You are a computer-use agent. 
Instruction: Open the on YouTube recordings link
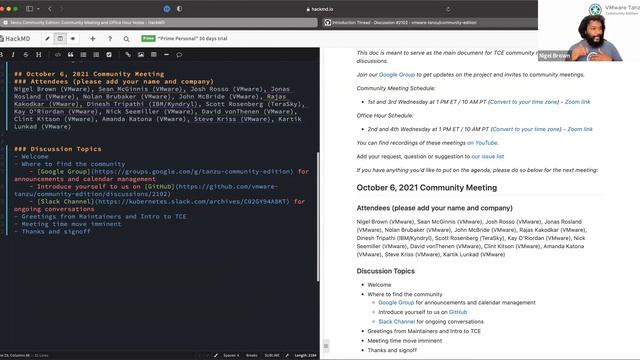(x=482, y=143)
